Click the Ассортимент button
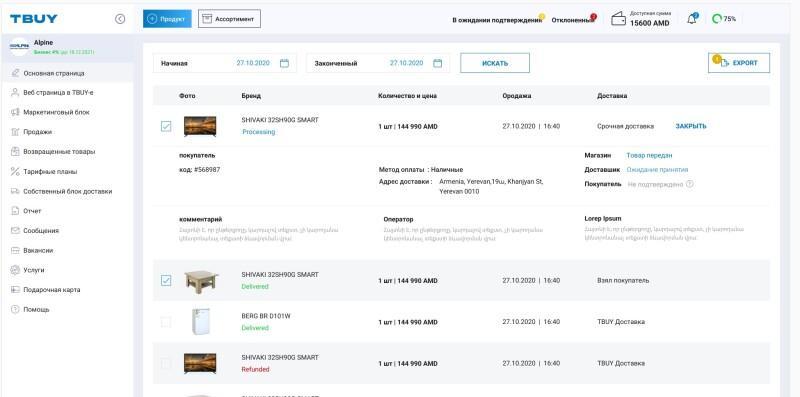Viewport: 800px width, 397px height. tap(230, 19)
